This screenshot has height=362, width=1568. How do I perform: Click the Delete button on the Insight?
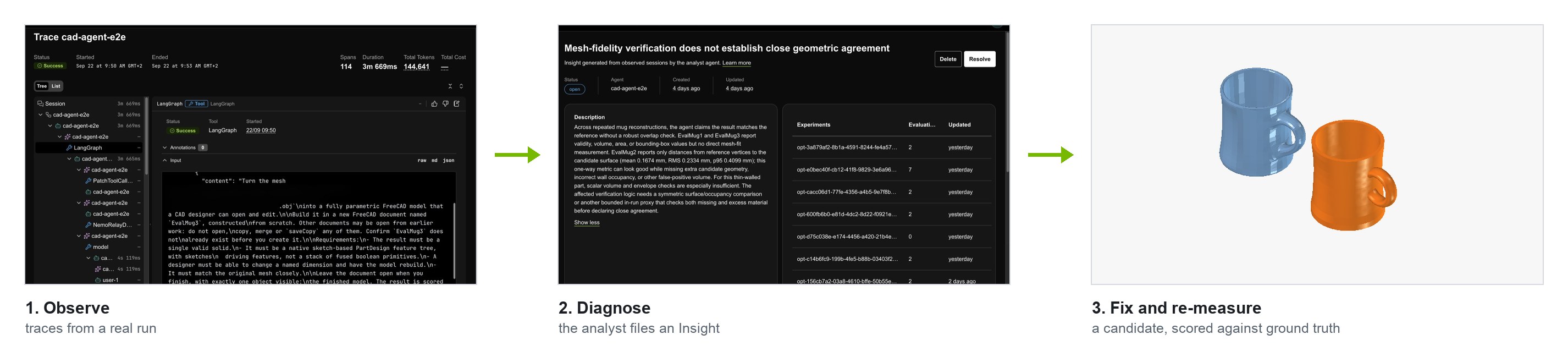948,59
